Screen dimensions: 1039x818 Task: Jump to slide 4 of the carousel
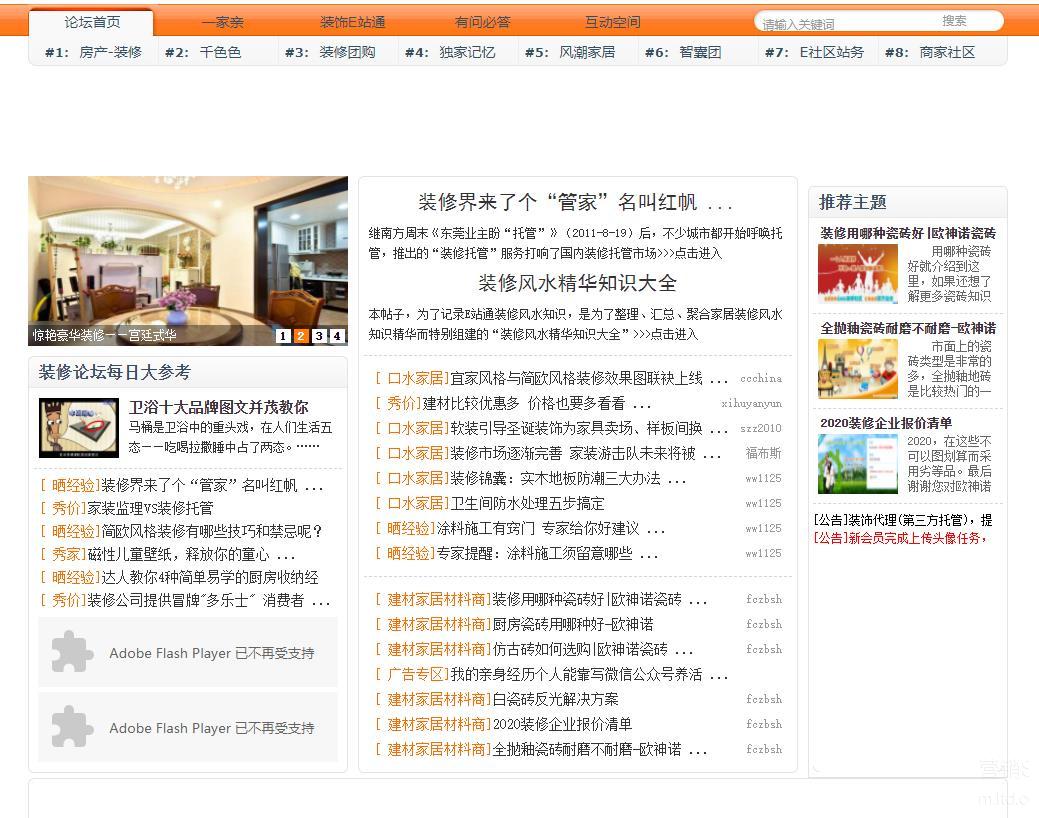pyautogui.click(x=337, y=336)
